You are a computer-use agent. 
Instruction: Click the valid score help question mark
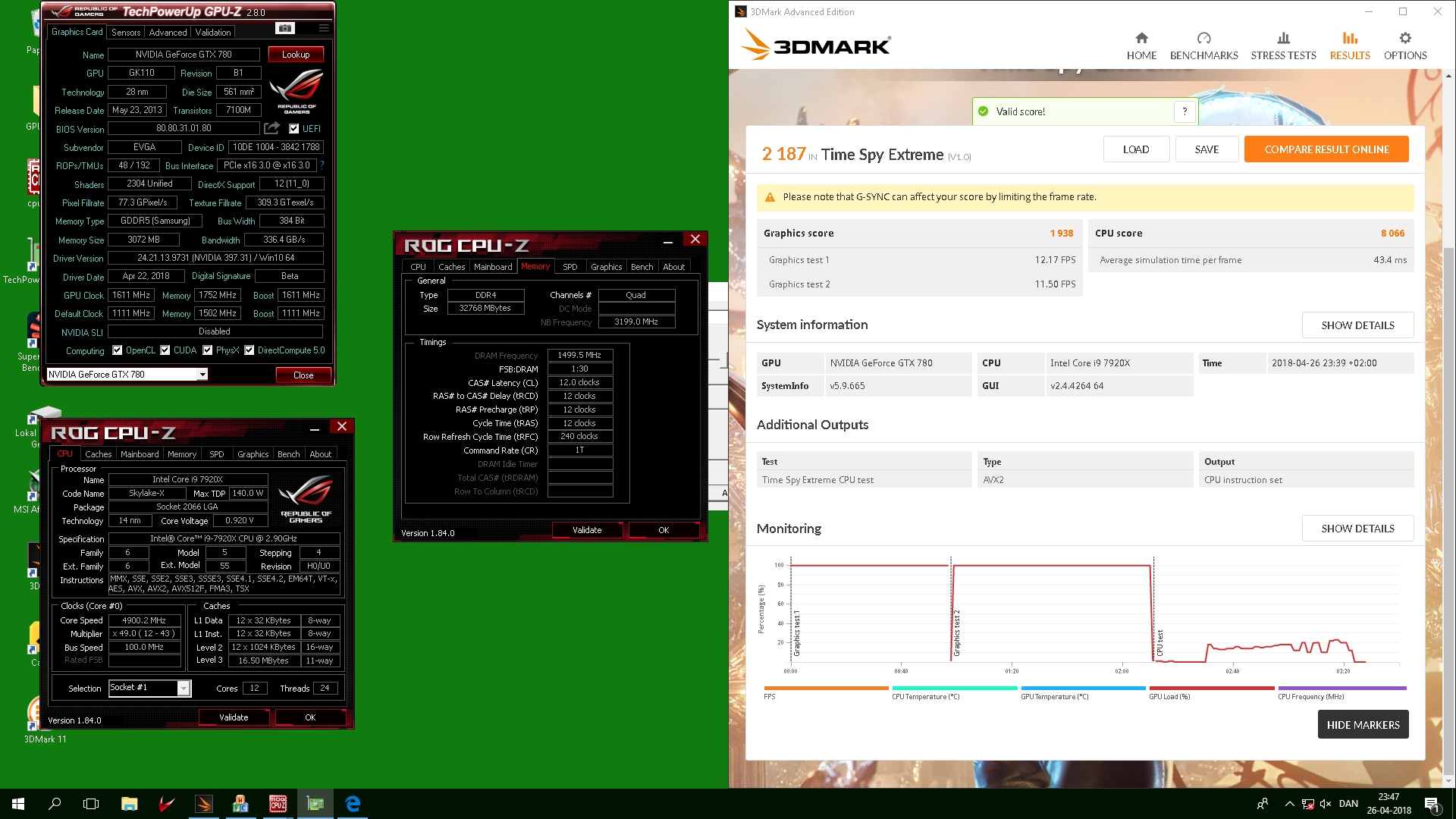pos(1185,111)
